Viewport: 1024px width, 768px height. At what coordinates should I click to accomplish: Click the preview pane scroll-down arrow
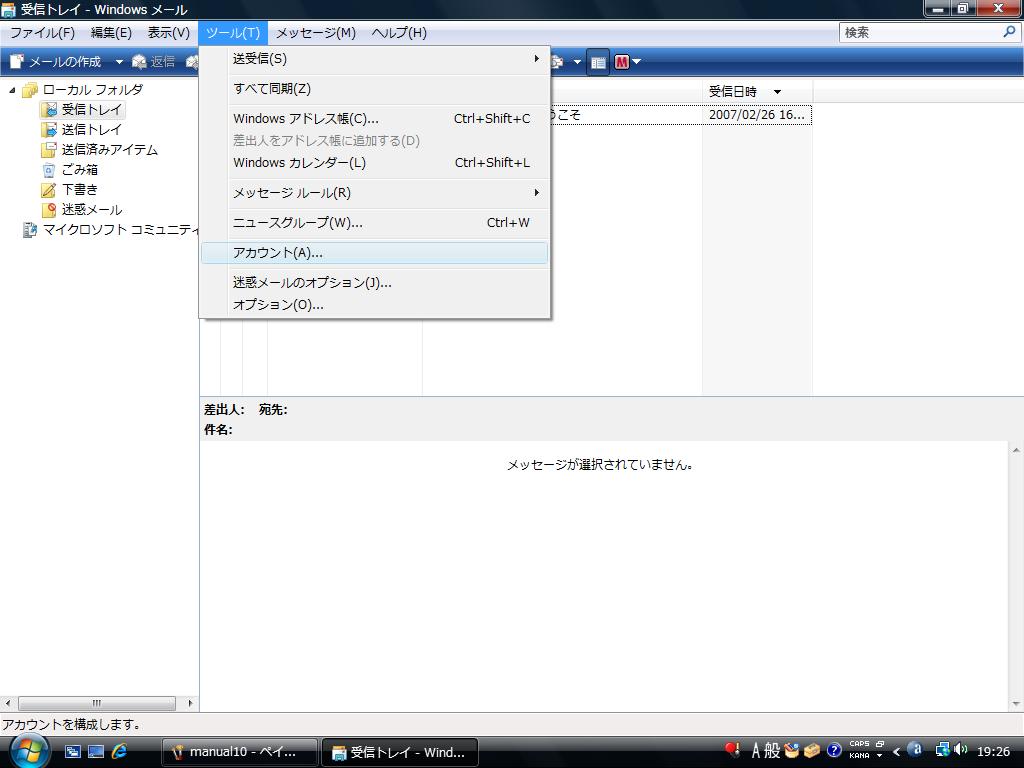(1016, 703)
